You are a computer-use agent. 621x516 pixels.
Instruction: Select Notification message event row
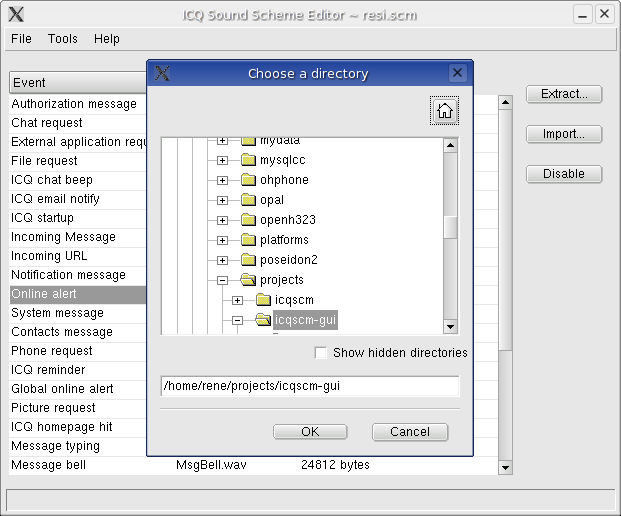(78, 275)
